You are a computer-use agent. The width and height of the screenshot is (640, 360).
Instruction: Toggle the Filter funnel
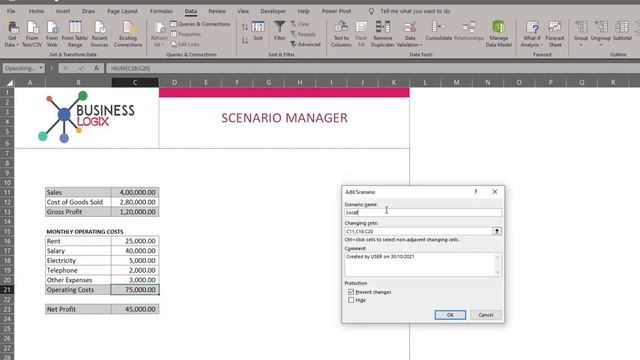tap(280, 31)
